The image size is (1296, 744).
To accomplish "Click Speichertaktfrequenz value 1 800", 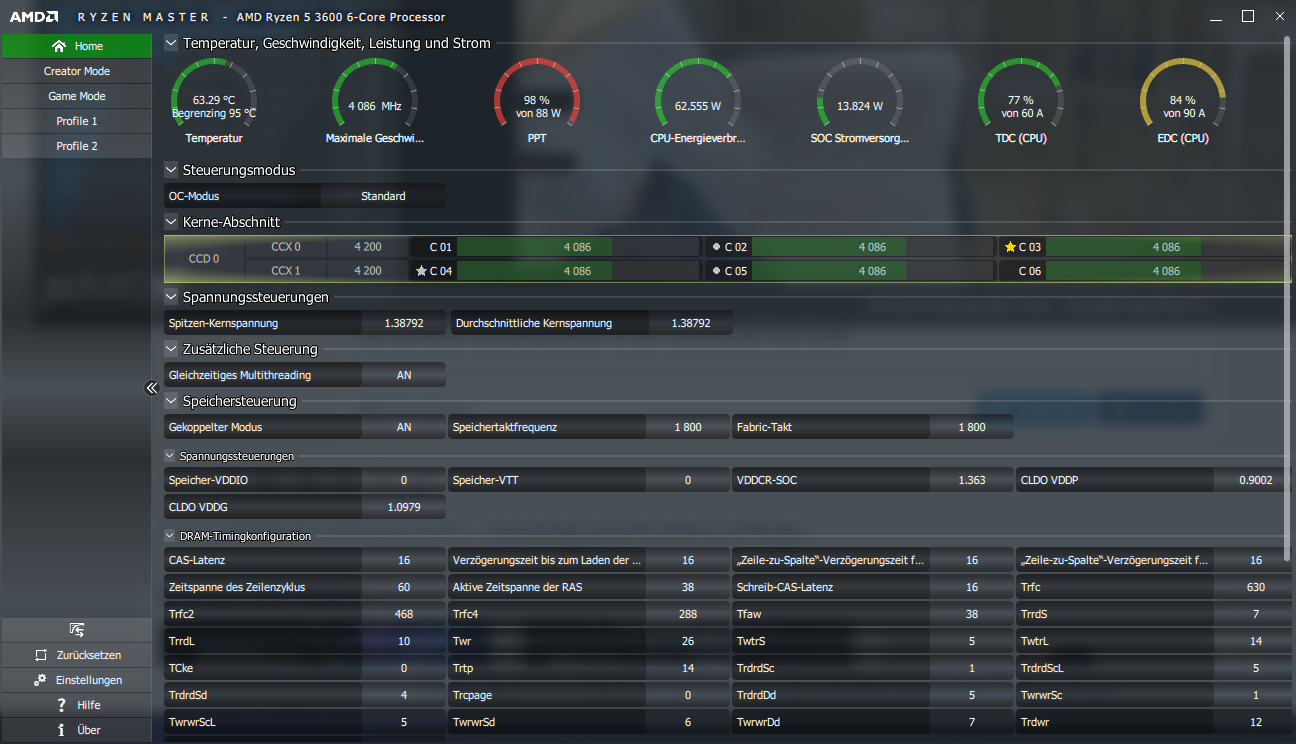I will (688, 427).
